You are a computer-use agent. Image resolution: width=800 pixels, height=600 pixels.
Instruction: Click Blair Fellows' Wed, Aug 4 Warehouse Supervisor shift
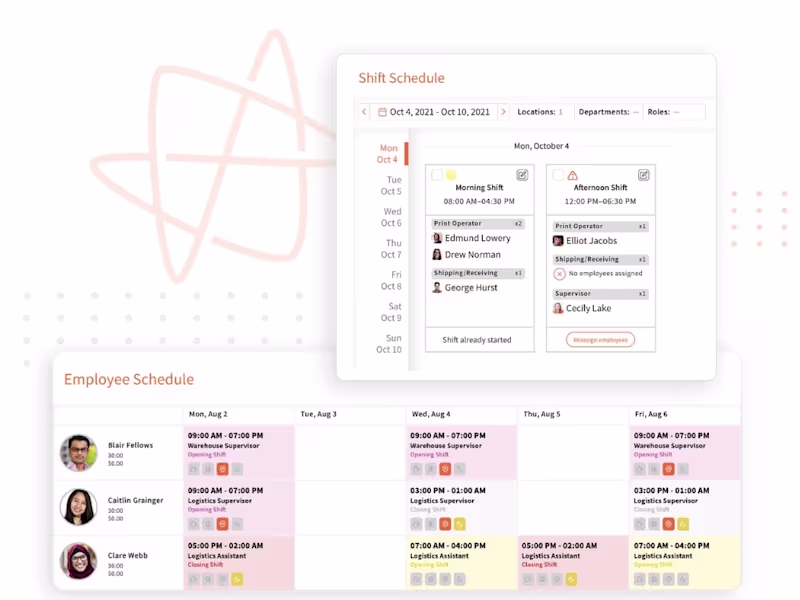click(x=462, y=453)
